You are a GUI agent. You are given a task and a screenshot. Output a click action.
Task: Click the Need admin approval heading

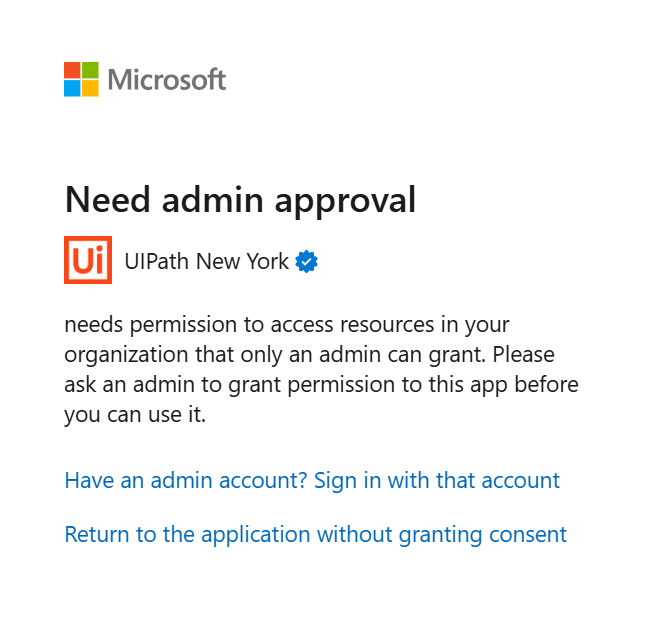[240, 200]
